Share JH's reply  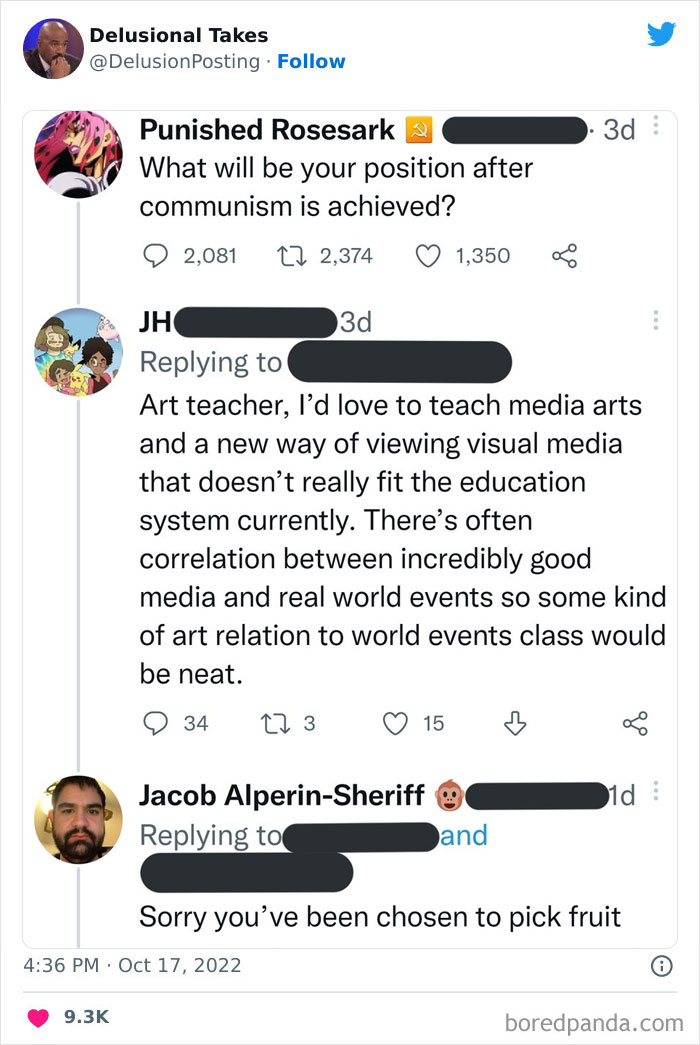coord(635,723)
